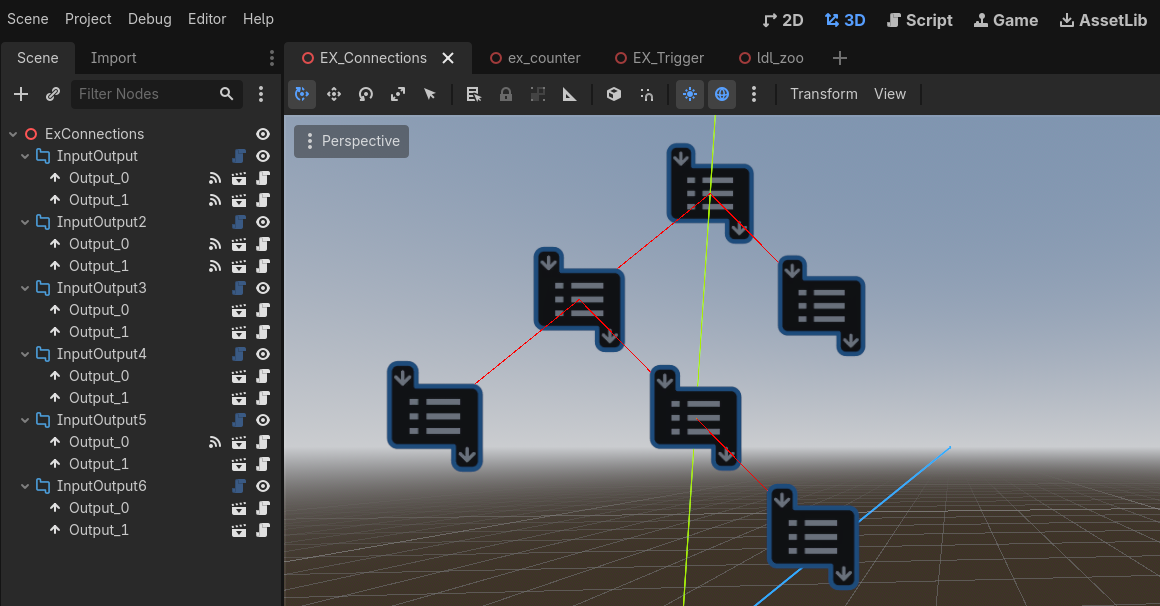
Task: Hide the InputOutput2 node
Action: click(x=263, y=222)
